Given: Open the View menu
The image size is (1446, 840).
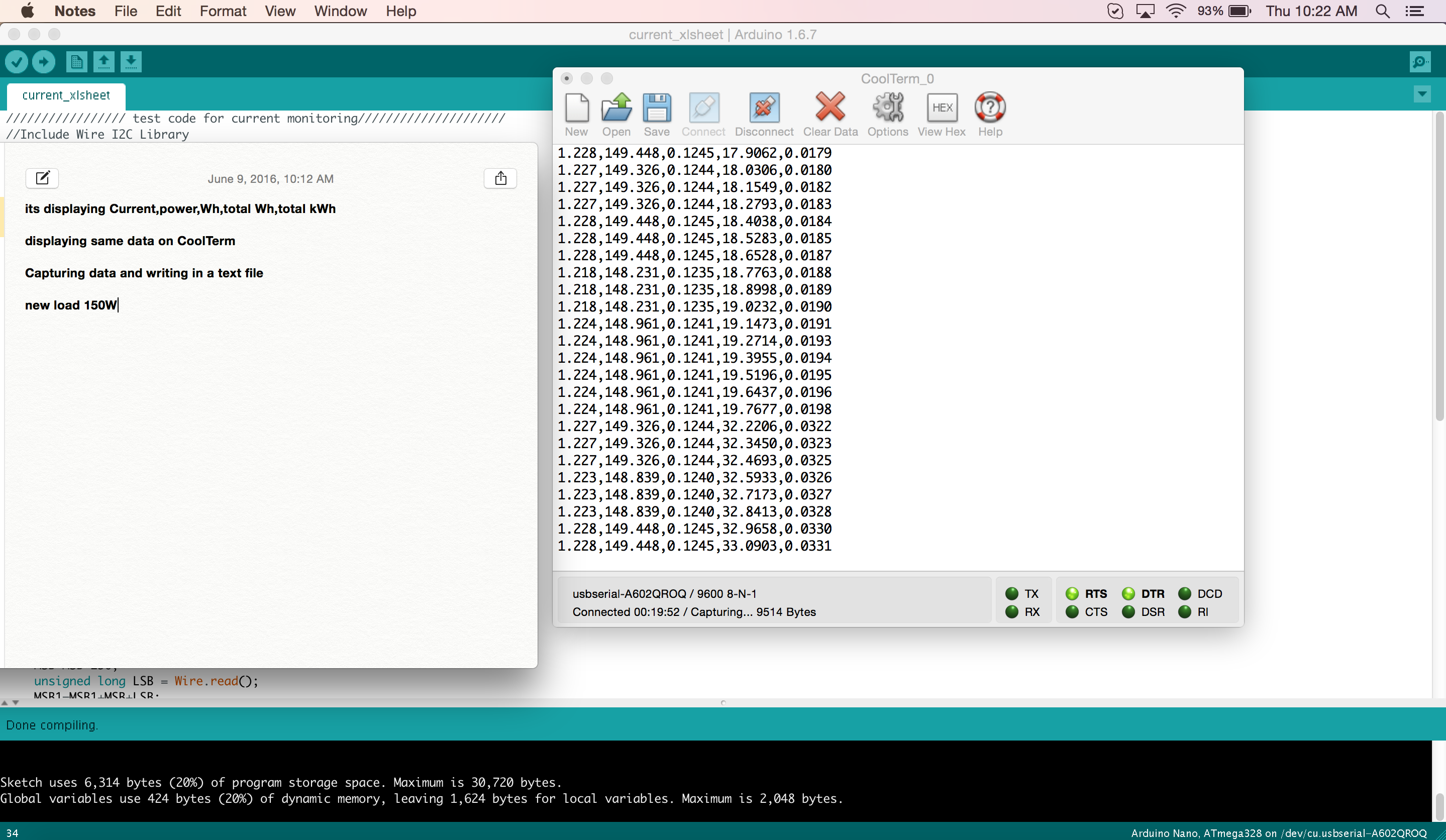Looking at the screenshot, I should click(x=280, y=11).
